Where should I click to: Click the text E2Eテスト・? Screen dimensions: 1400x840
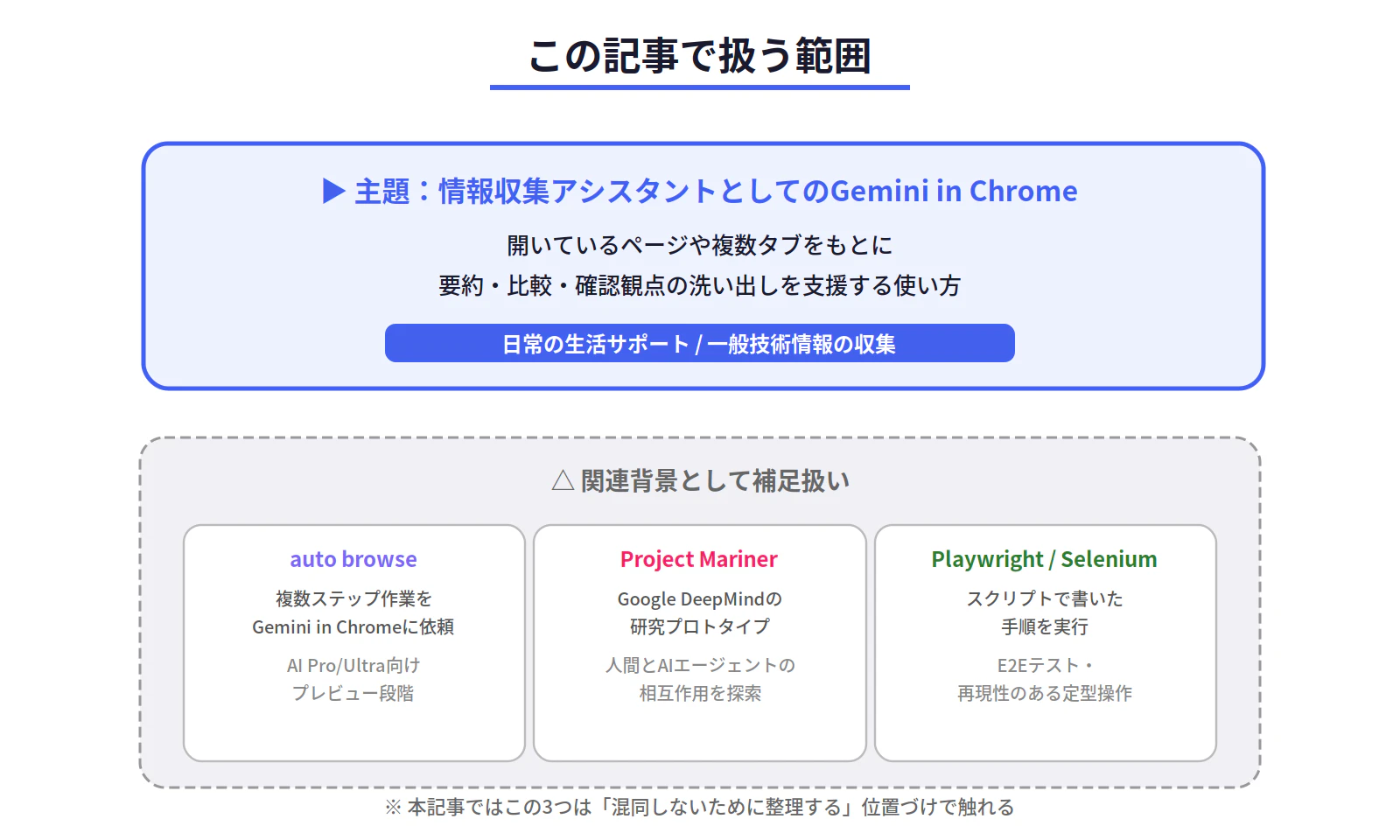pos(1045,665)
